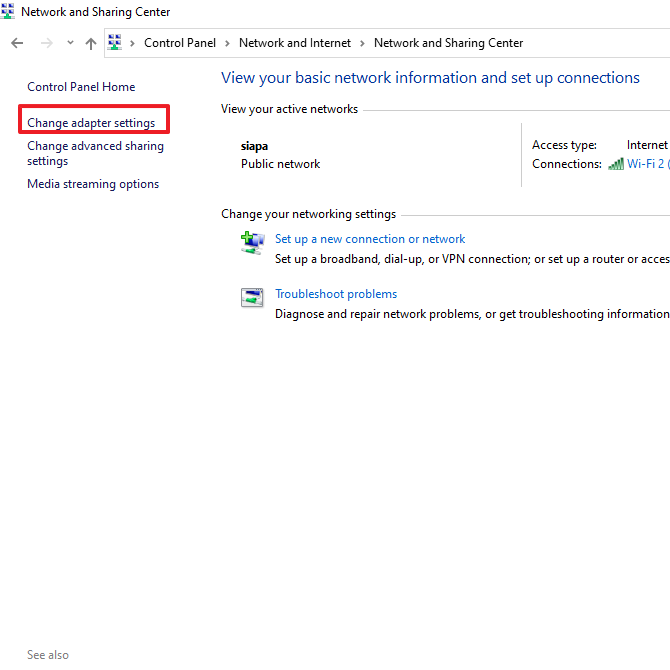Click the Control Panel icon in address bar
The width and height of the screenshot is (670, 670).
[115, 43]
